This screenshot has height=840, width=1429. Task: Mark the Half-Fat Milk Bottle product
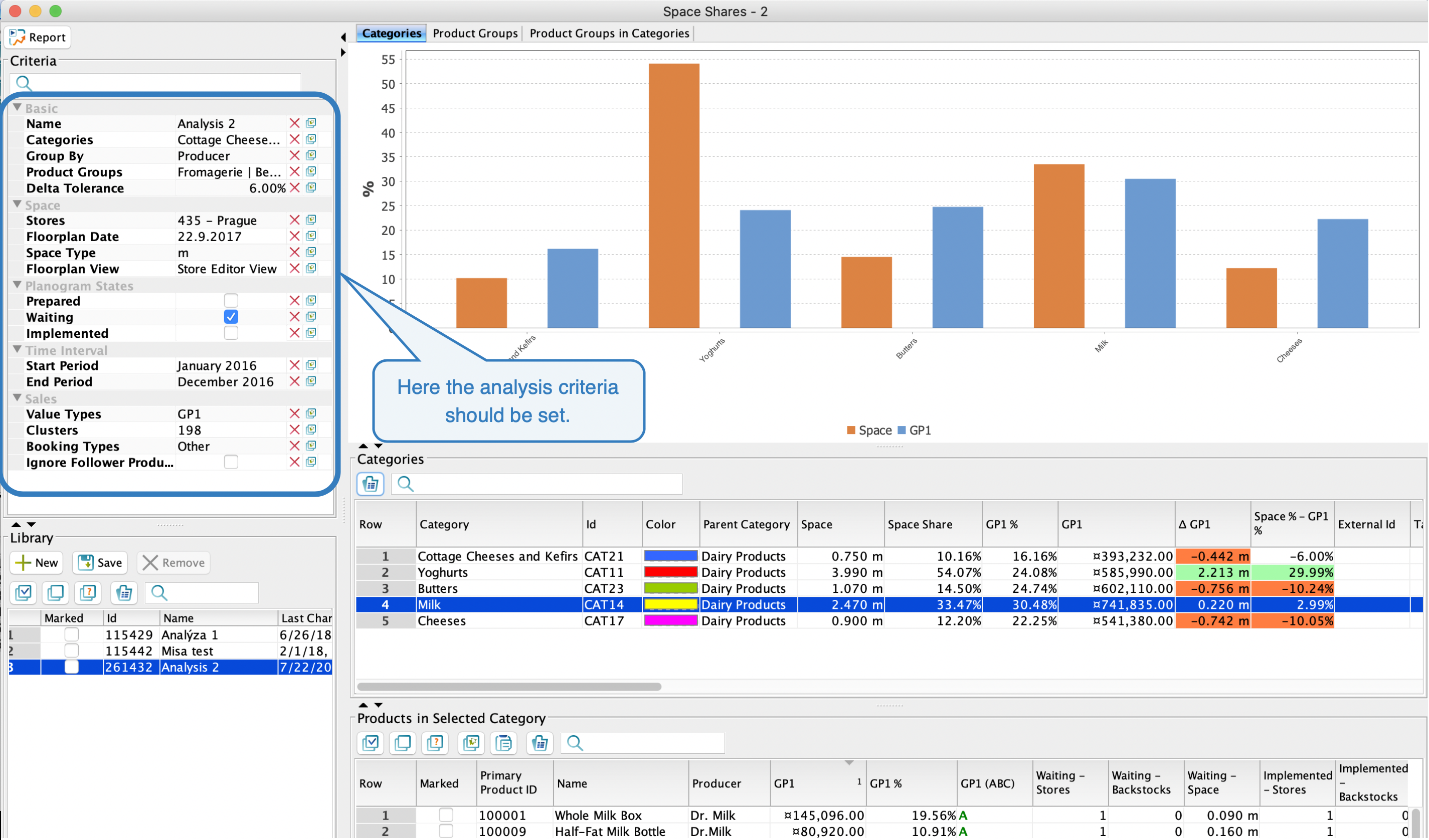tap(446, 831)
